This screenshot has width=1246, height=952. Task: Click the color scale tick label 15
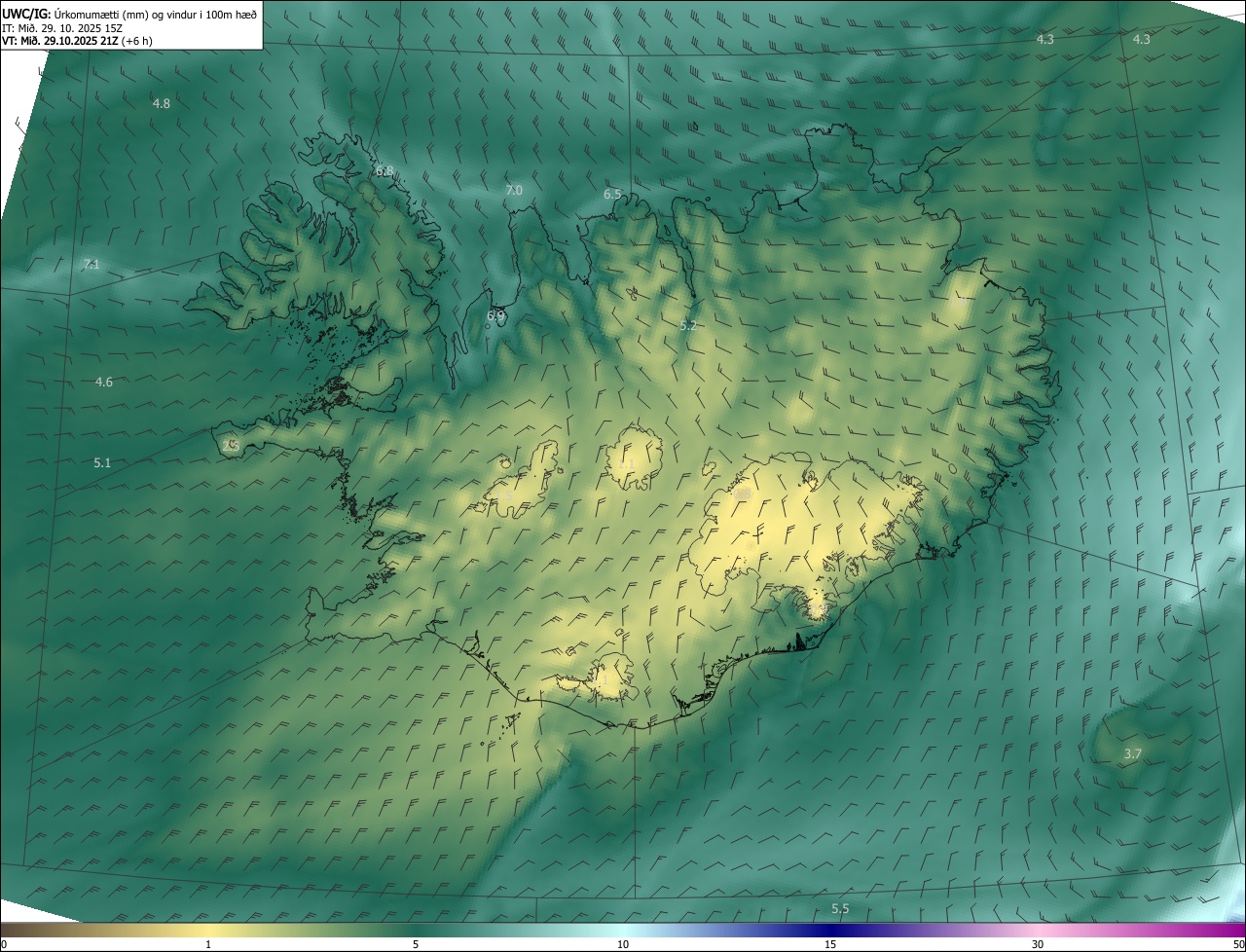point(830,944)
